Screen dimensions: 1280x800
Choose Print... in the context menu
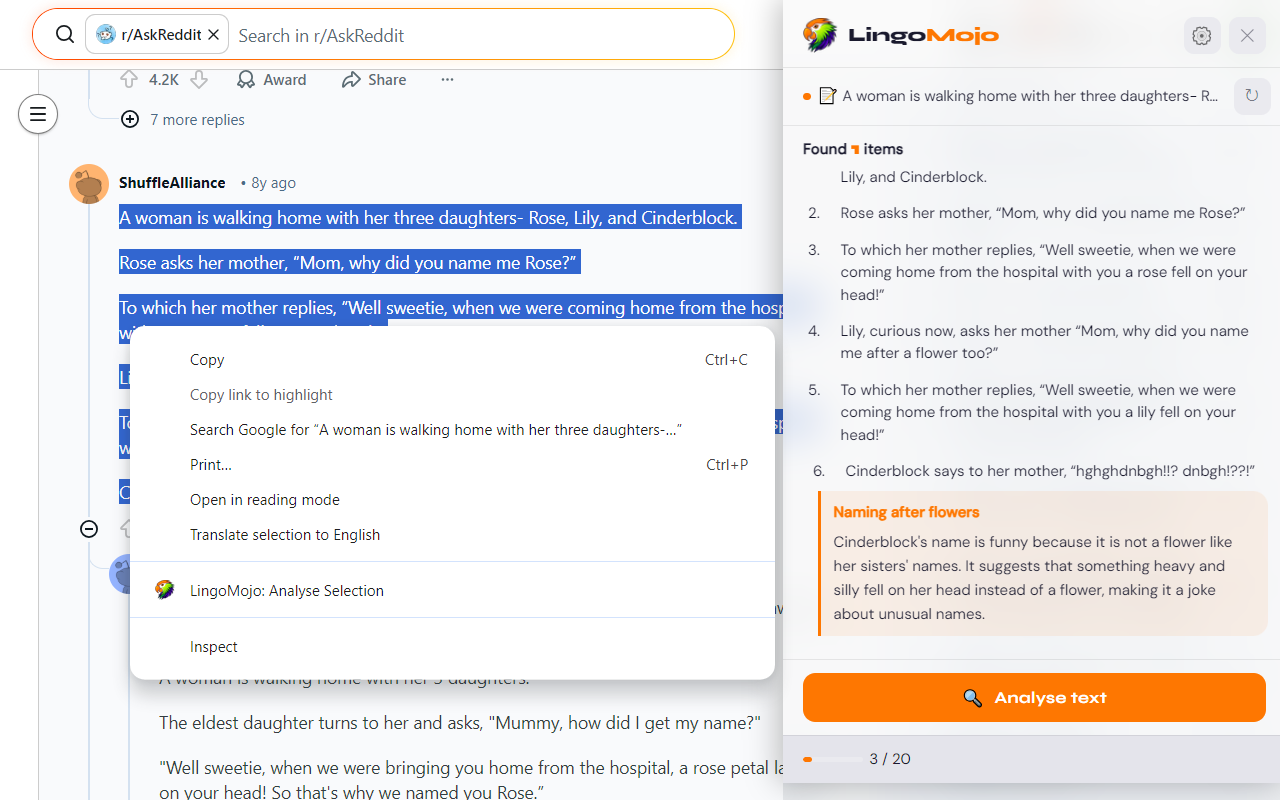click(452, 465)
